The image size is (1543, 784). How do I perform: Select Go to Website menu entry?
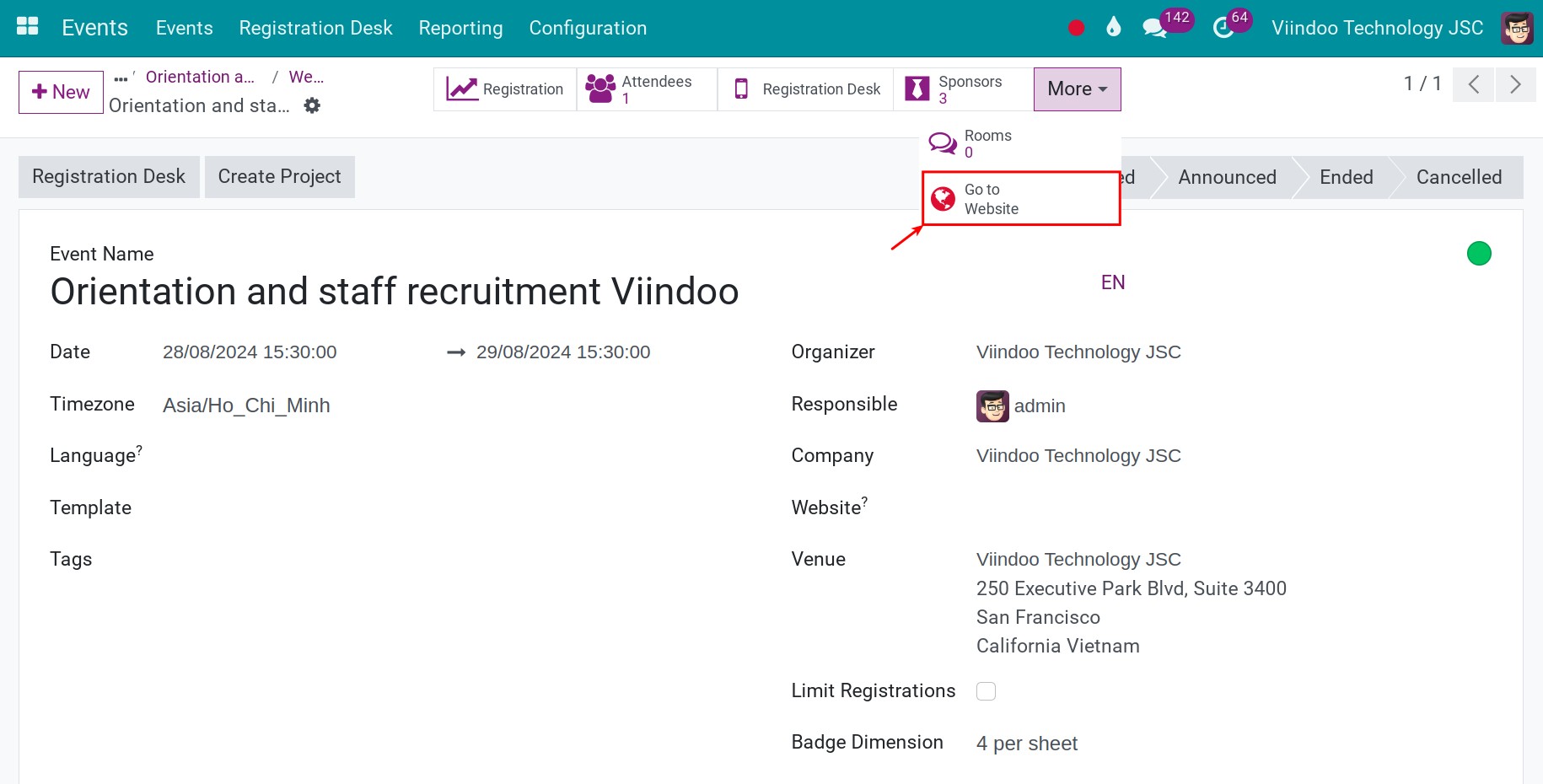[x=1021, y=199]
